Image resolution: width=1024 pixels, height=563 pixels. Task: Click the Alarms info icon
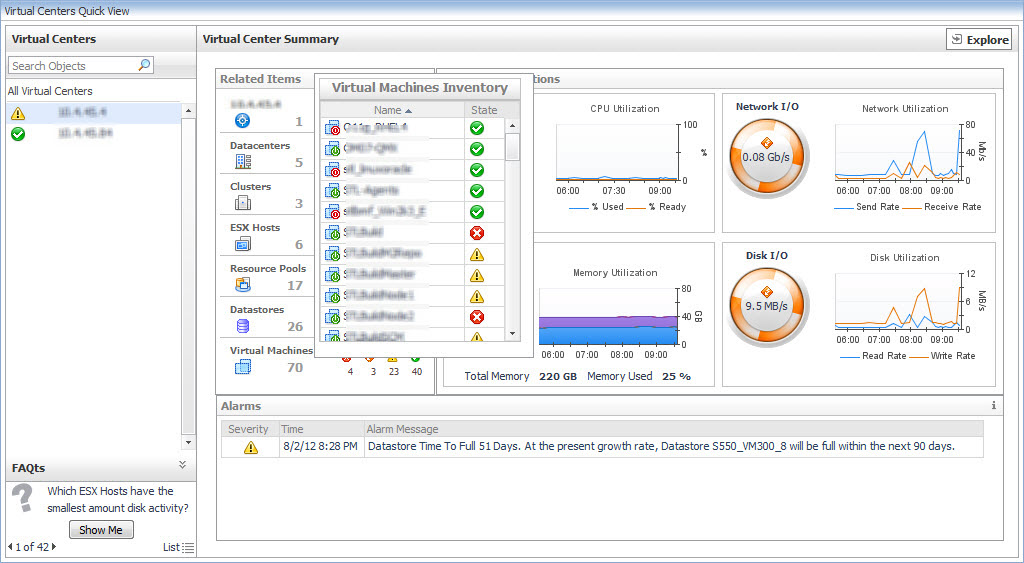pyautogui.click(x=993, y=406)
